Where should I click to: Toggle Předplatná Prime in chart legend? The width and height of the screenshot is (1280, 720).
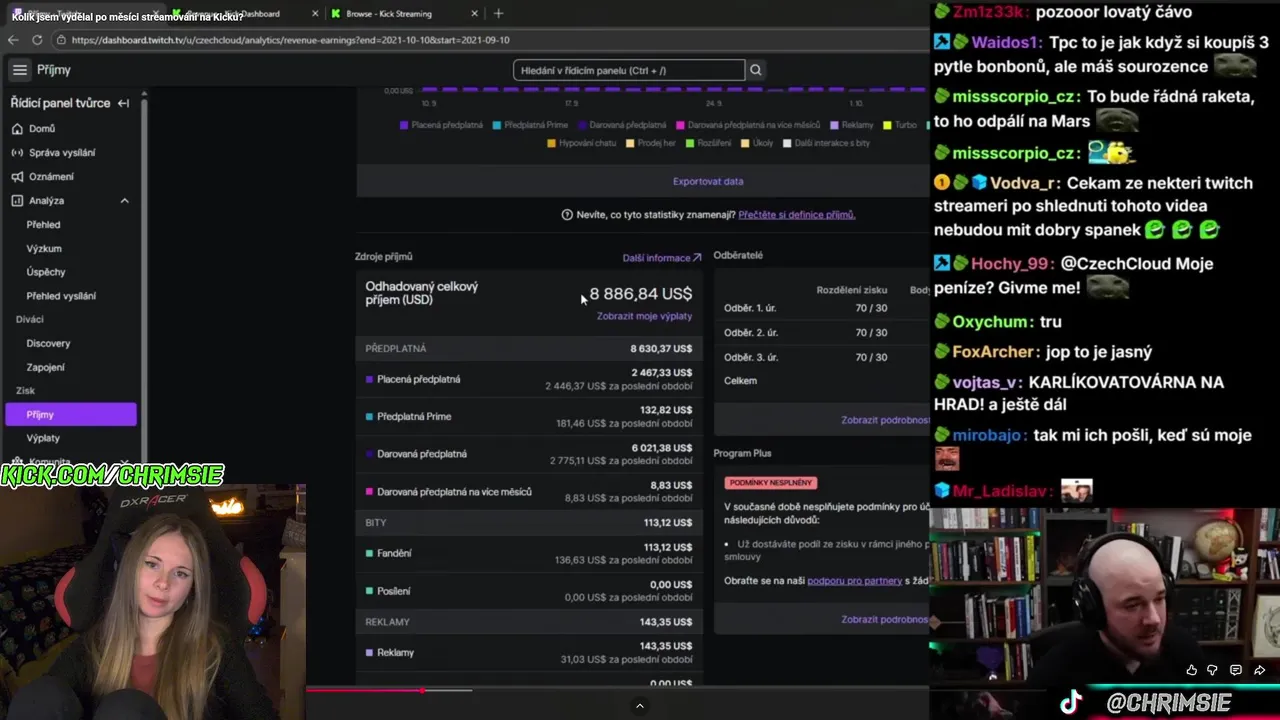530,125
